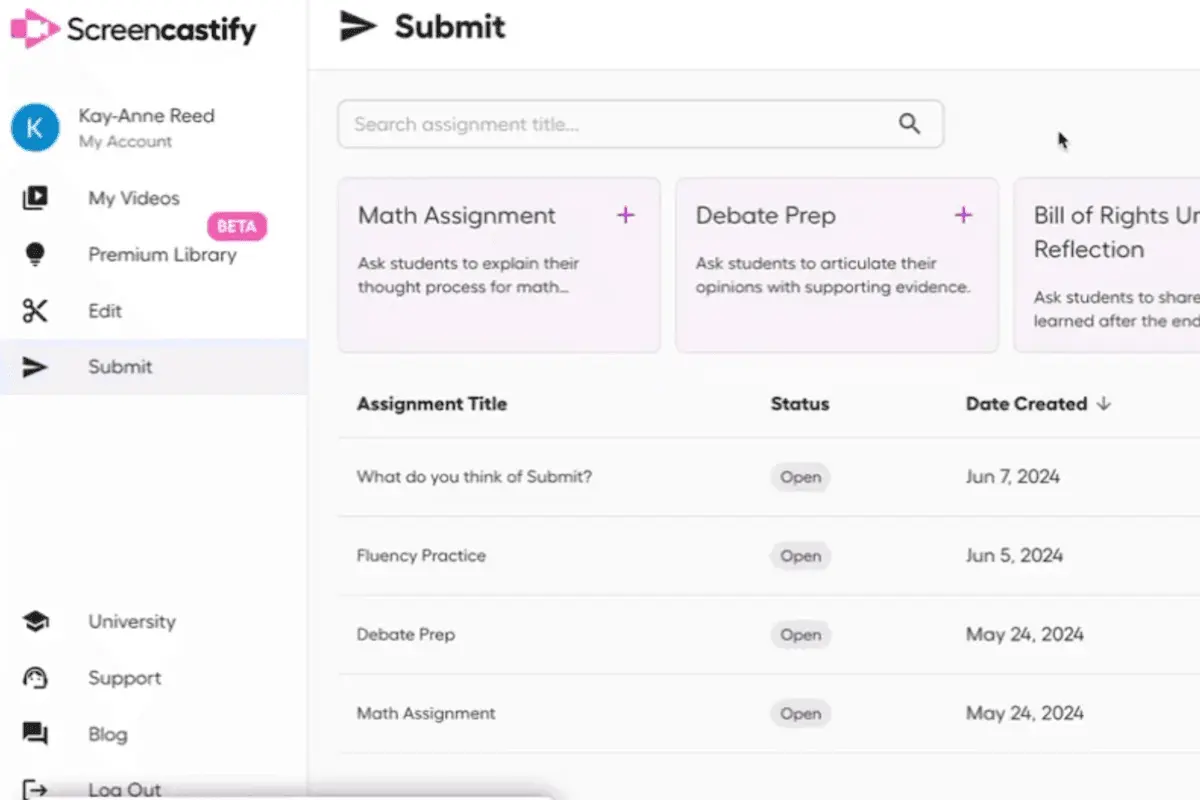Click the Log Out door icon
This screenshot has height=800, width=1200.
35,790
